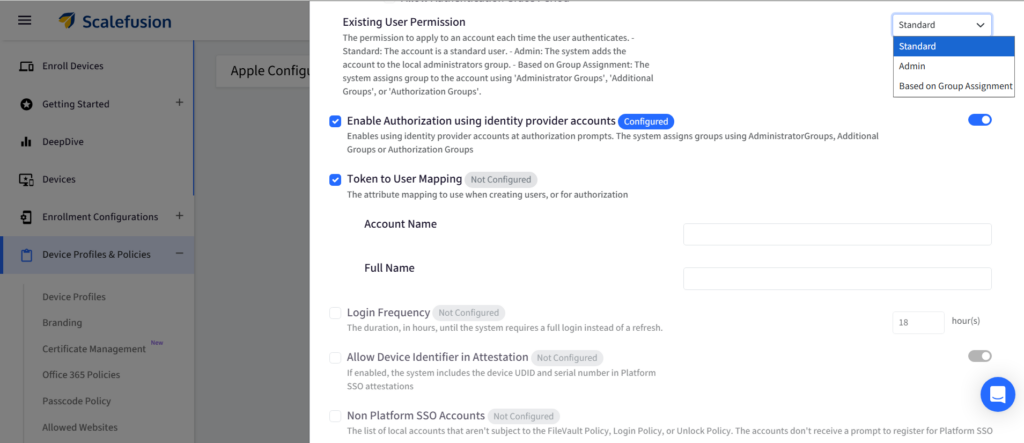Open the hamburger menu icon
This screenshot has width=1024, height=443.
click(25, 20)
